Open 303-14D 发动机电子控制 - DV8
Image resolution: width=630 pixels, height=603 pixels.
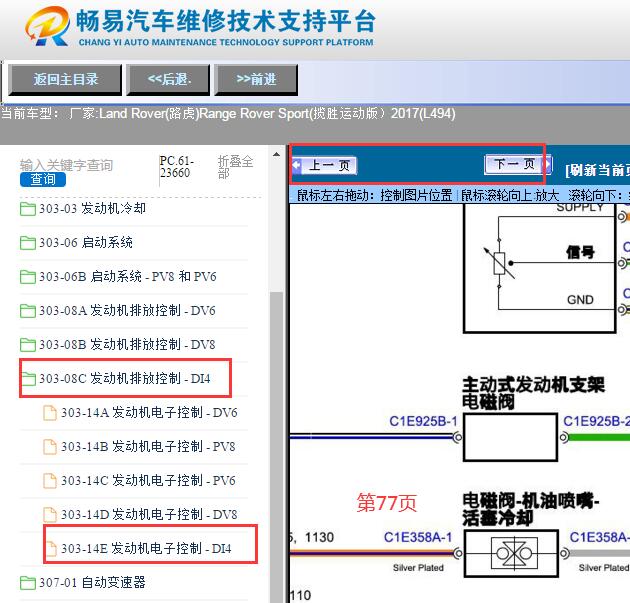click(x=149, y=515)
